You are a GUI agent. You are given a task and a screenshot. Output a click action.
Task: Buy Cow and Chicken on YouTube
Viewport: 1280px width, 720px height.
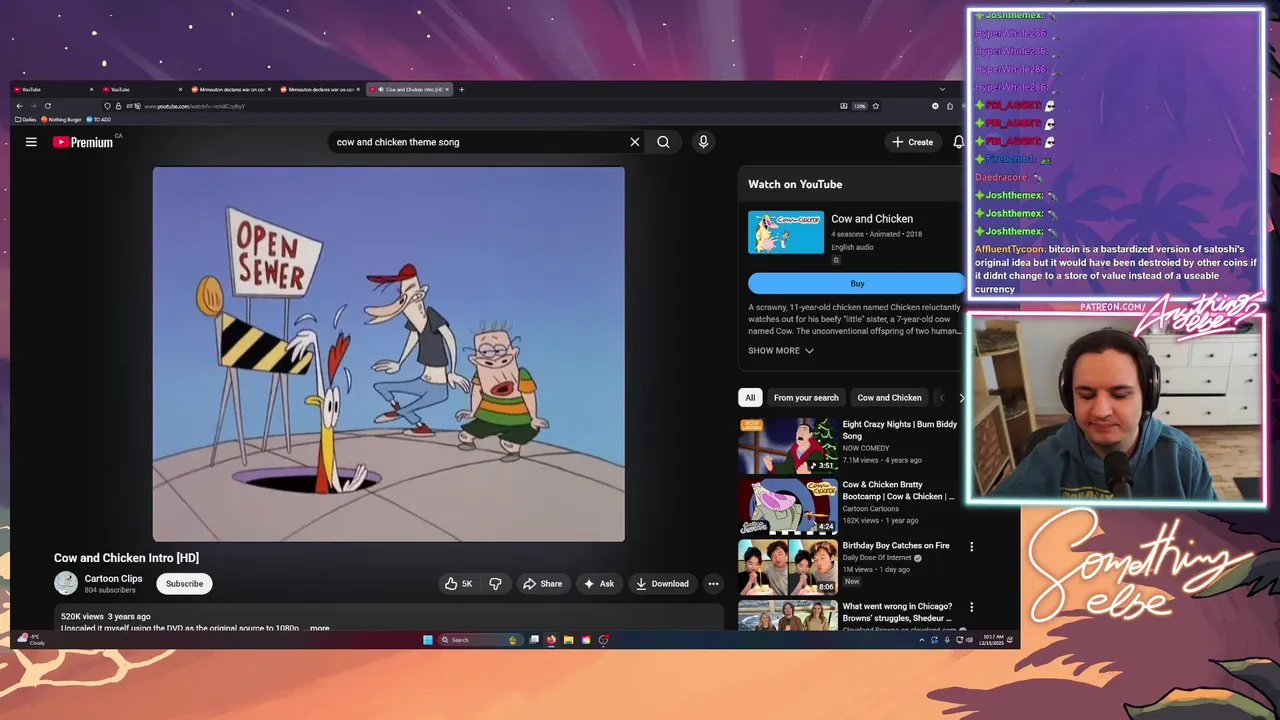click(x=857, y=283)
